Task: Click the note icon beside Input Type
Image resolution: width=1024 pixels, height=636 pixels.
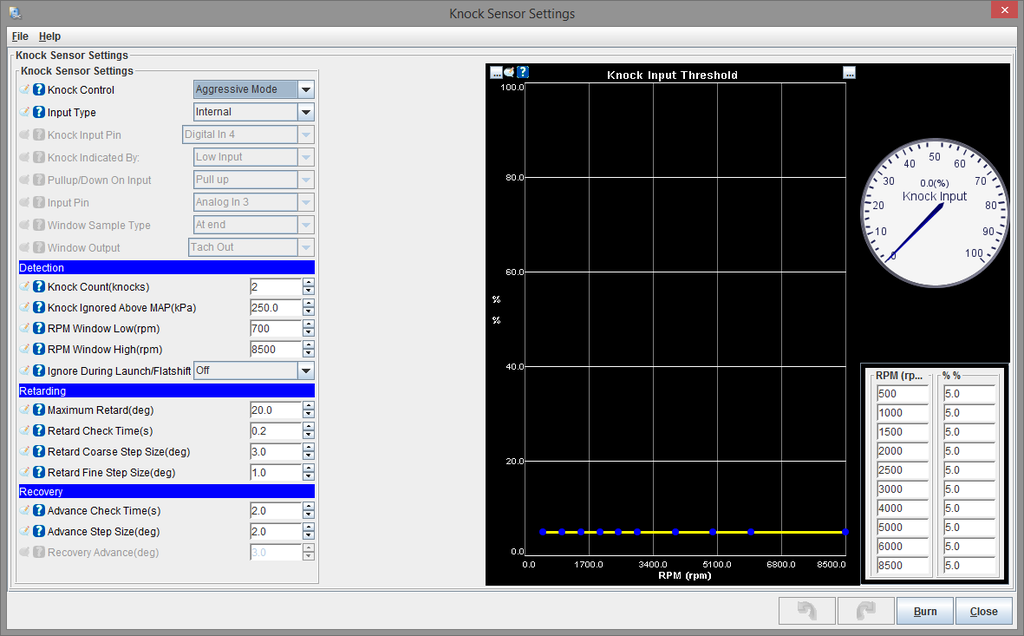Action: [26, 112]
